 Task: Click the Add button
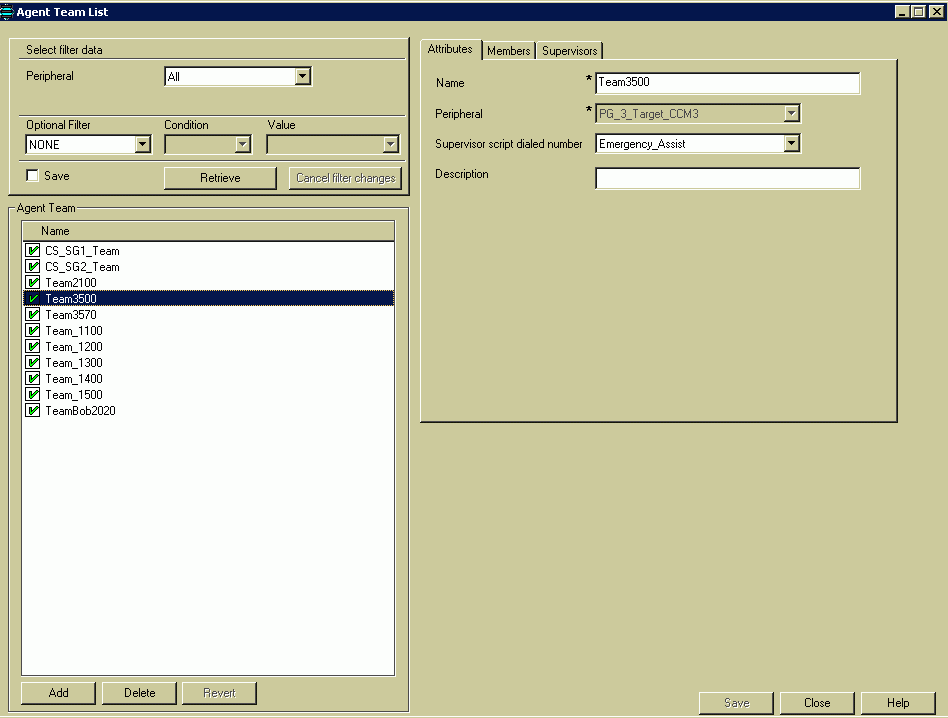(58, 693)
